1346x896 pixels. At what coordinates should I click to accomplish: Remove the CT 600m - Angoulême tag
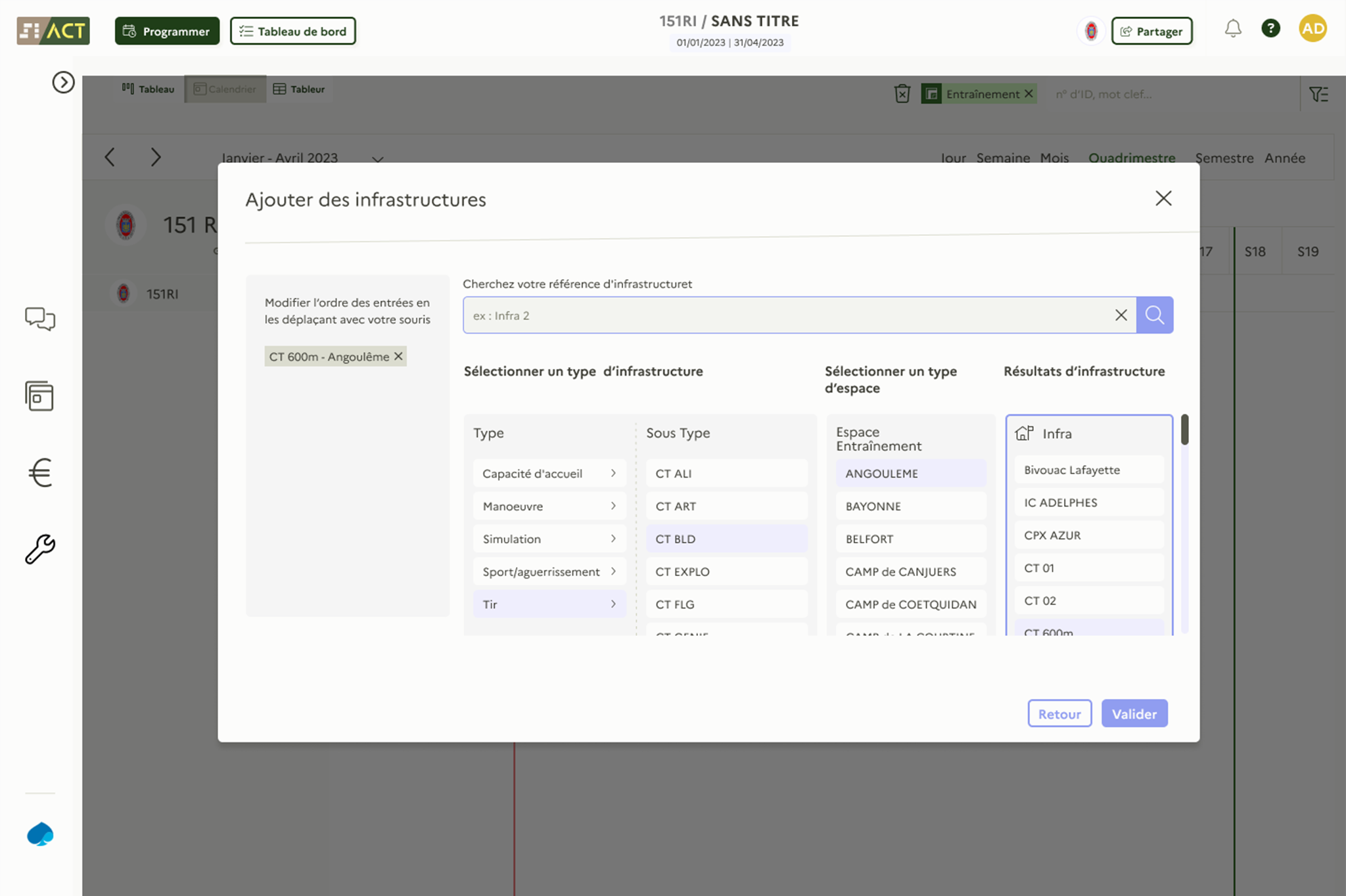398,357
